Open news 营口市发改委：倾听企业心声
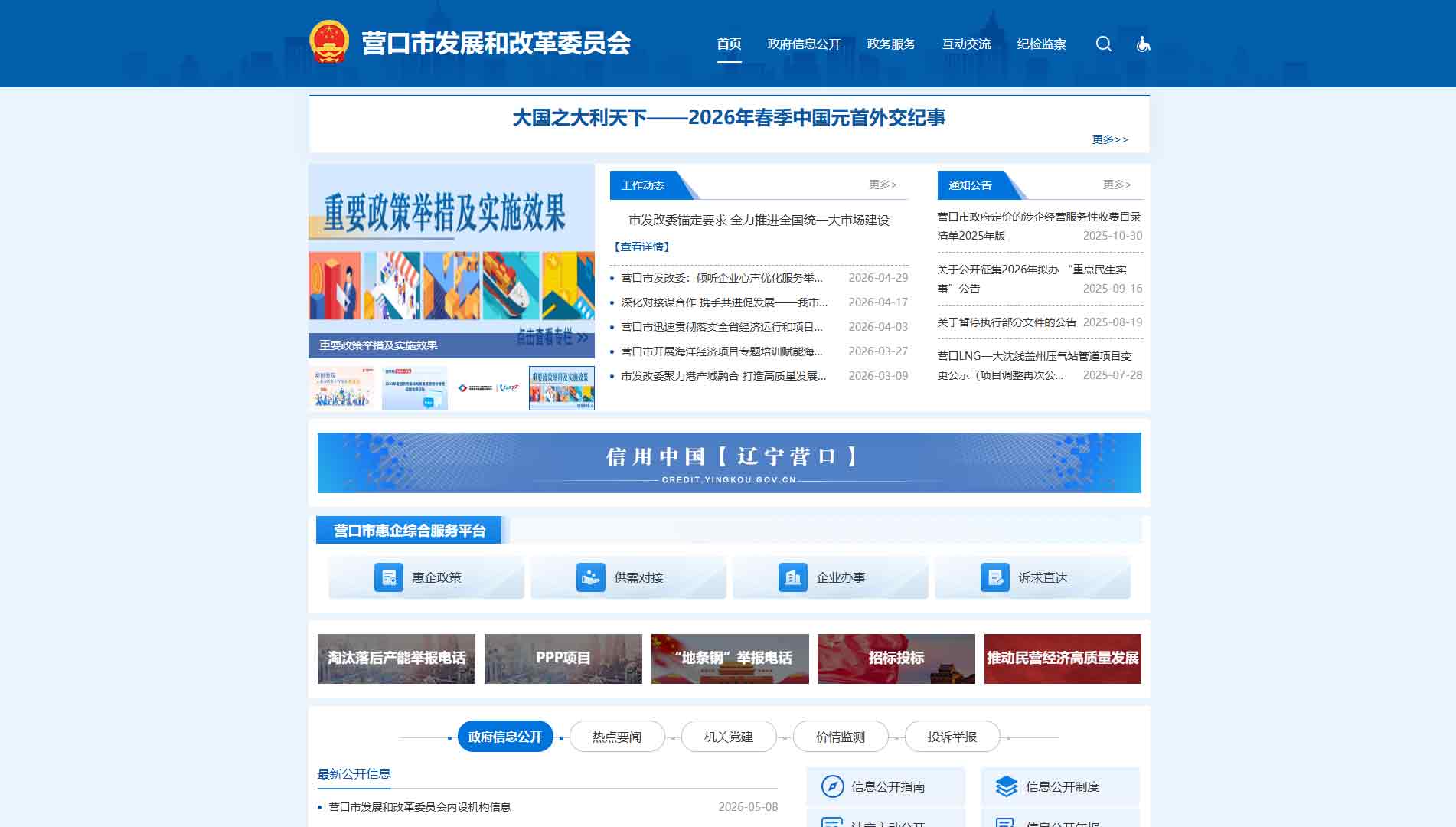The image size is (1456, 827). pyautogui.click(x=722, y=278)
